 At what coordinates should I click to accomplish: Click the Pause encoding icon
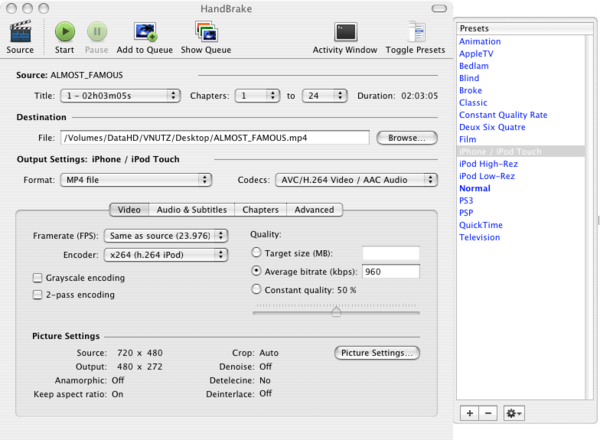coord(97,31)
